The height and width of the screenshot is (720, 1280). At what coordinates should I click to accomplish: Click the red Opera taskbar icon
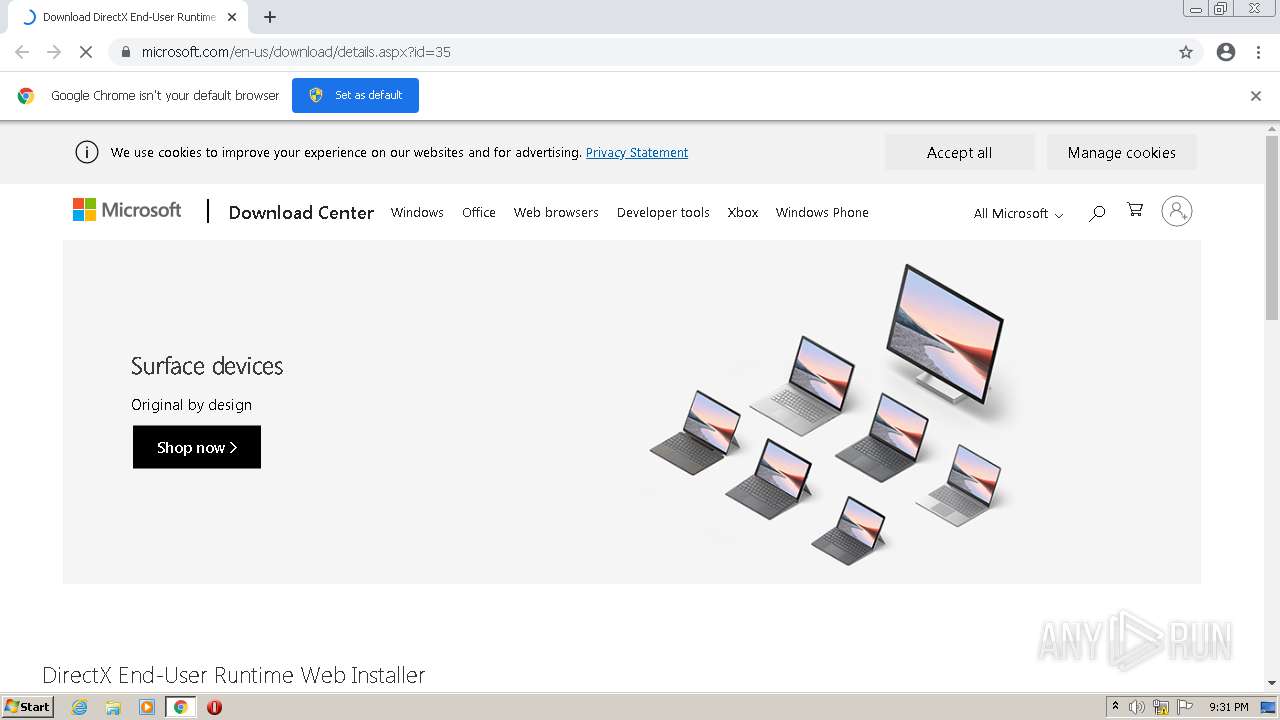click(x=214, y=707)
